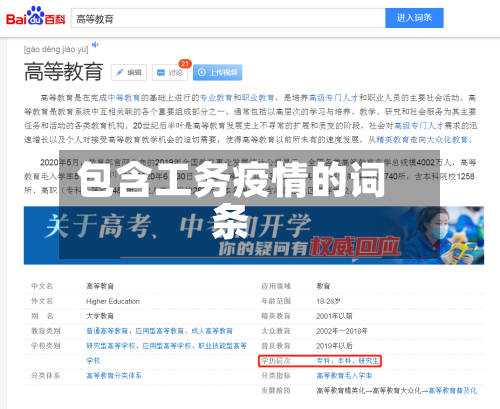500x409 pixels.
Task: Click the 发展阶段 label
Action: pos(276,391)
